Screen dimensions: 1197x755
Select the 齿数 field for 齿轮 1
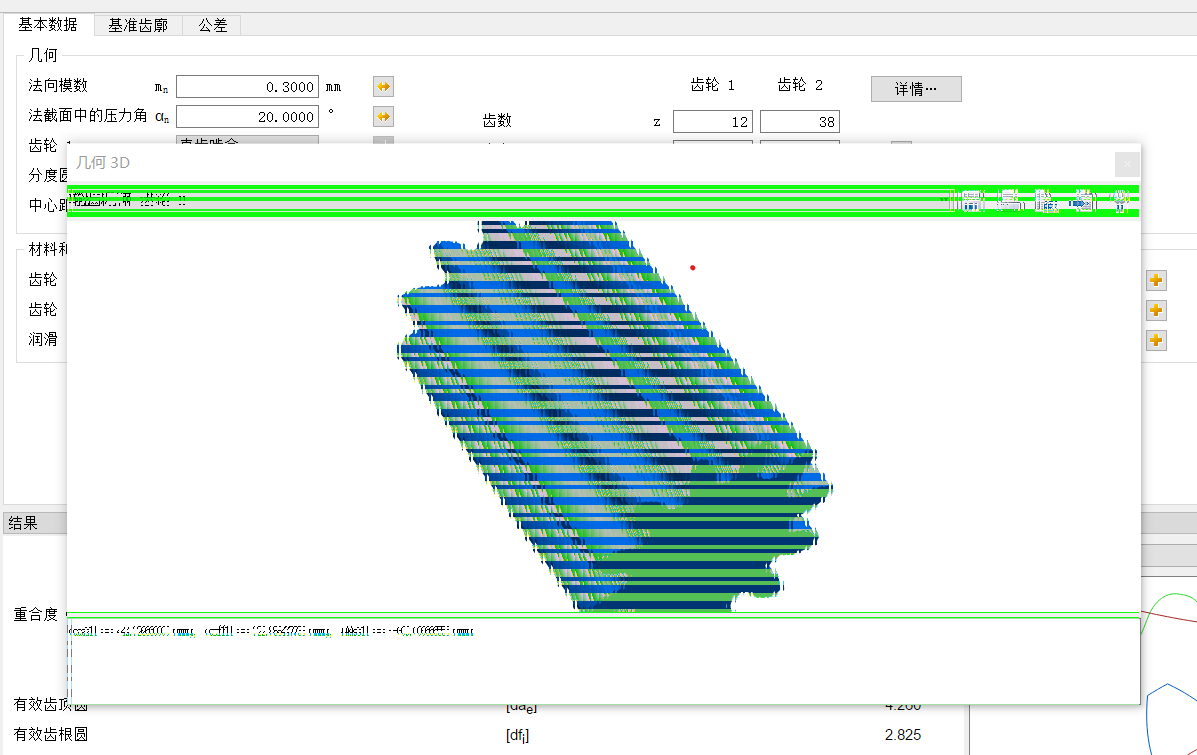point(712,122)
